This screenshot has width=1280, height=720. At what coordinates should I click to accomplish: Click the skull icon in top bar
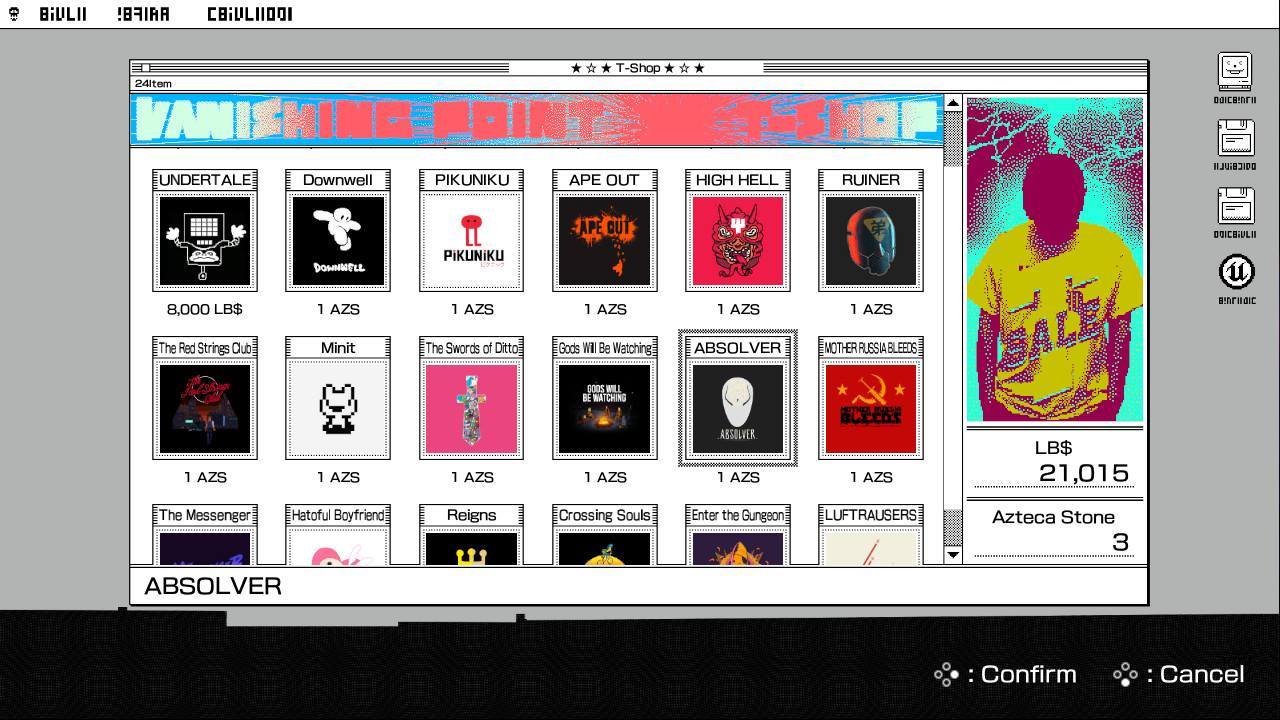pyautogui.click(x=13, y=14)
